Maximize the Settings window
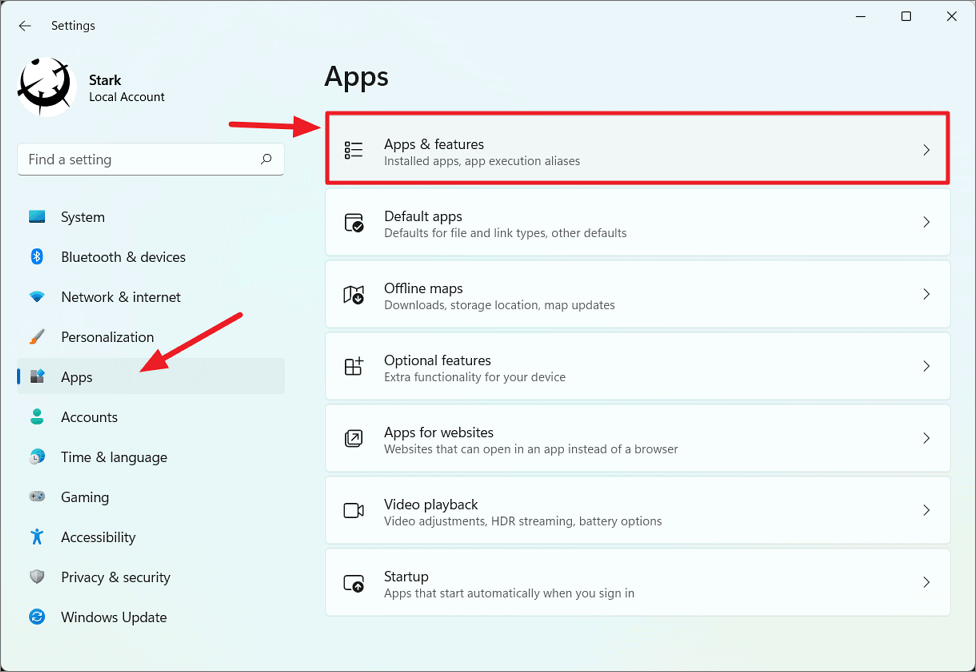The image size is (976, 672). [x=906, y=16]
